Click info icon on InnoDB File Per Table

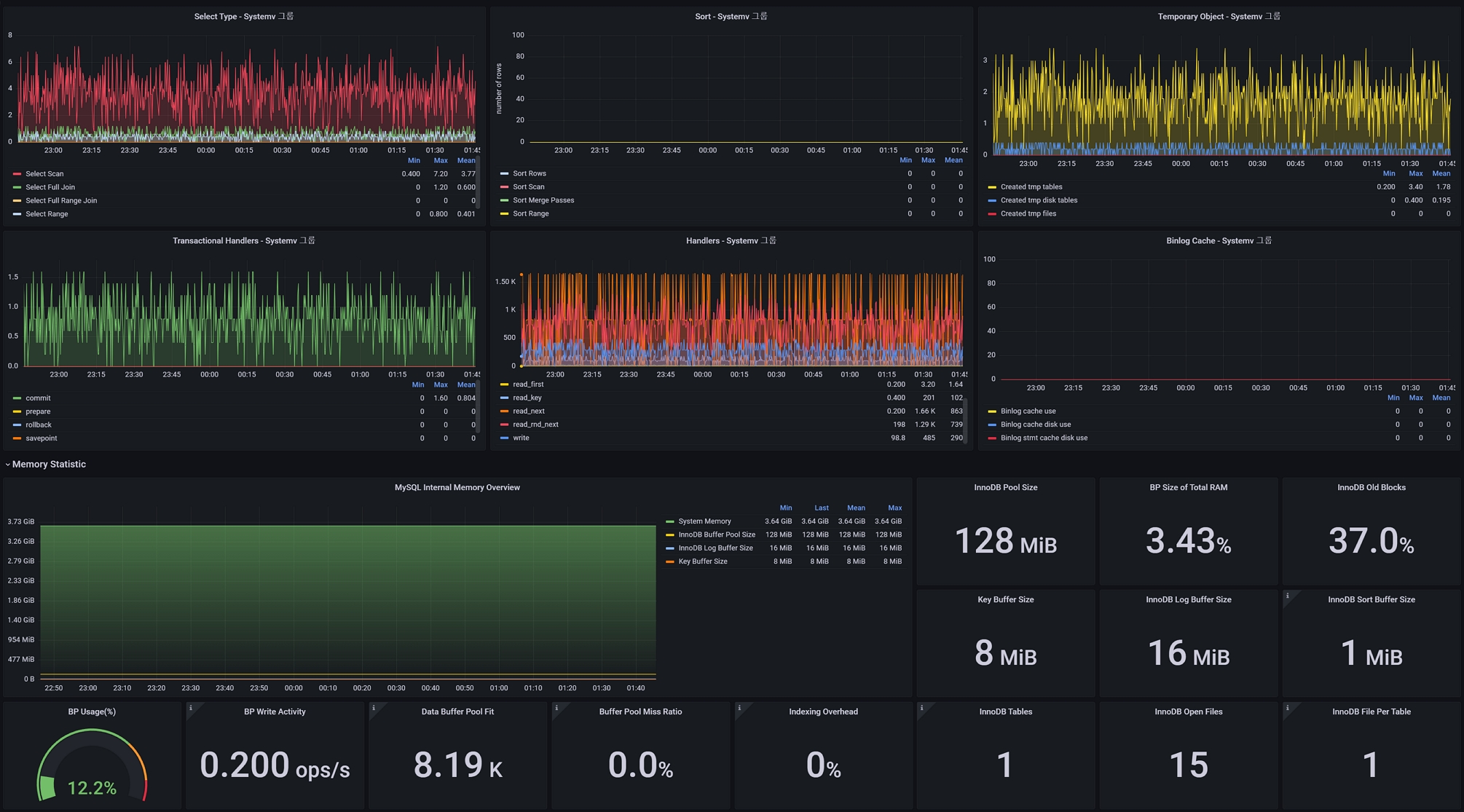pyautogui.click(x=1288, y=708)
